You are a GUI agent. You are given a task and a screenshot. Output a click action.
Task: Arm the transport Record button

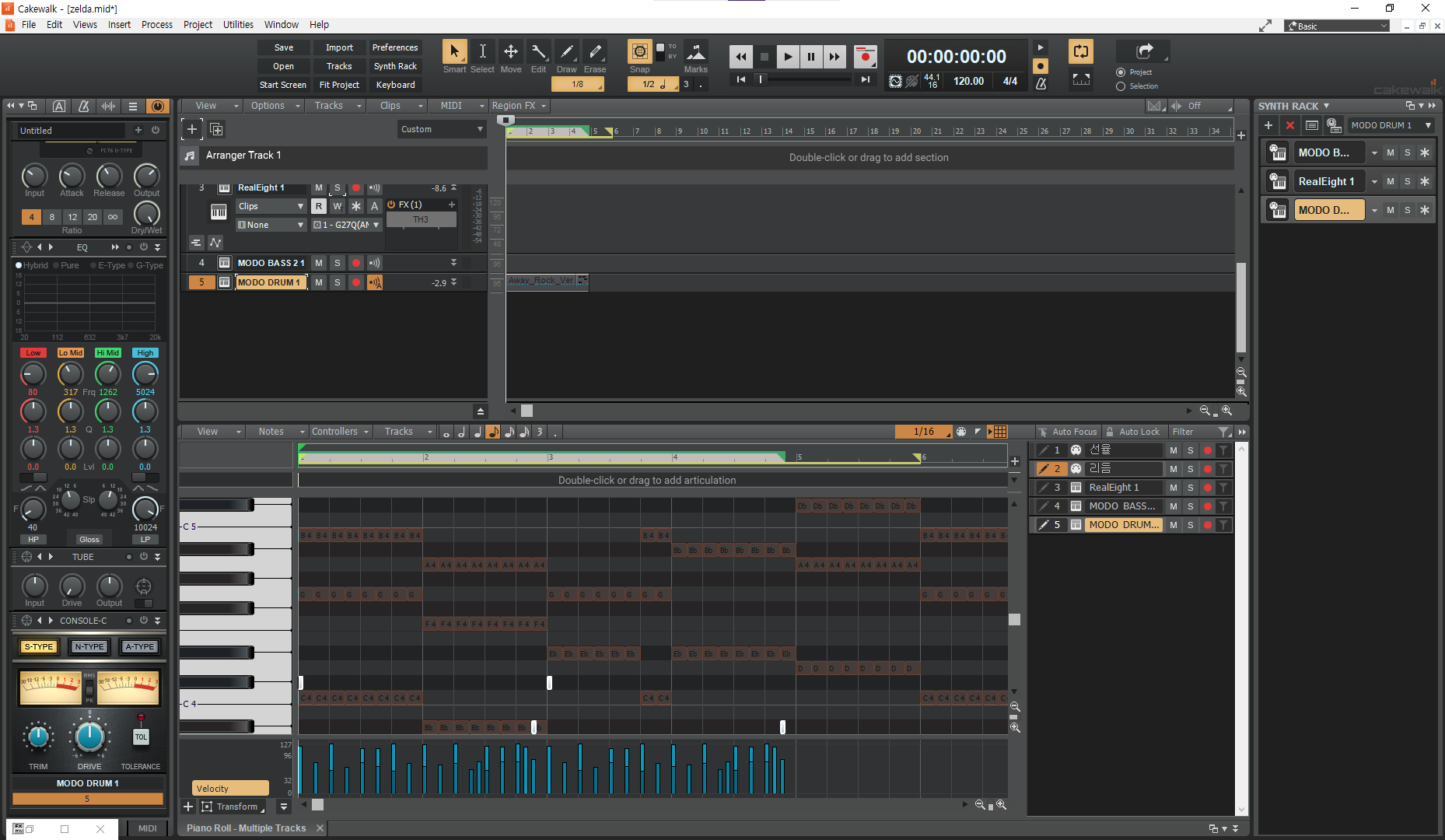point(865,57)
